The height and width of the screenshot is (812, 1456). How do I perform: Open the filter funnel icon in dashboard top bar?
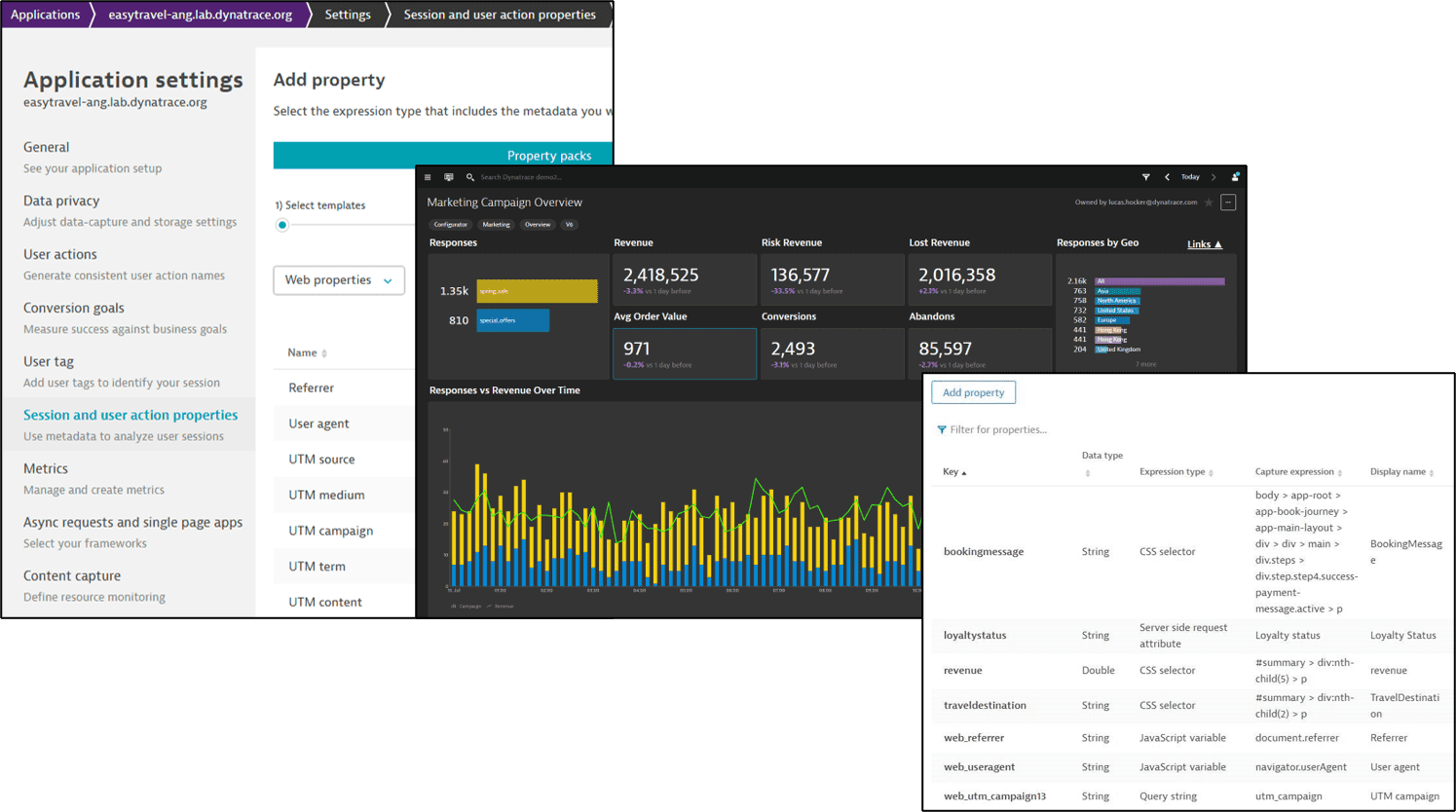pyautogui.click(x=1145, y=177)
